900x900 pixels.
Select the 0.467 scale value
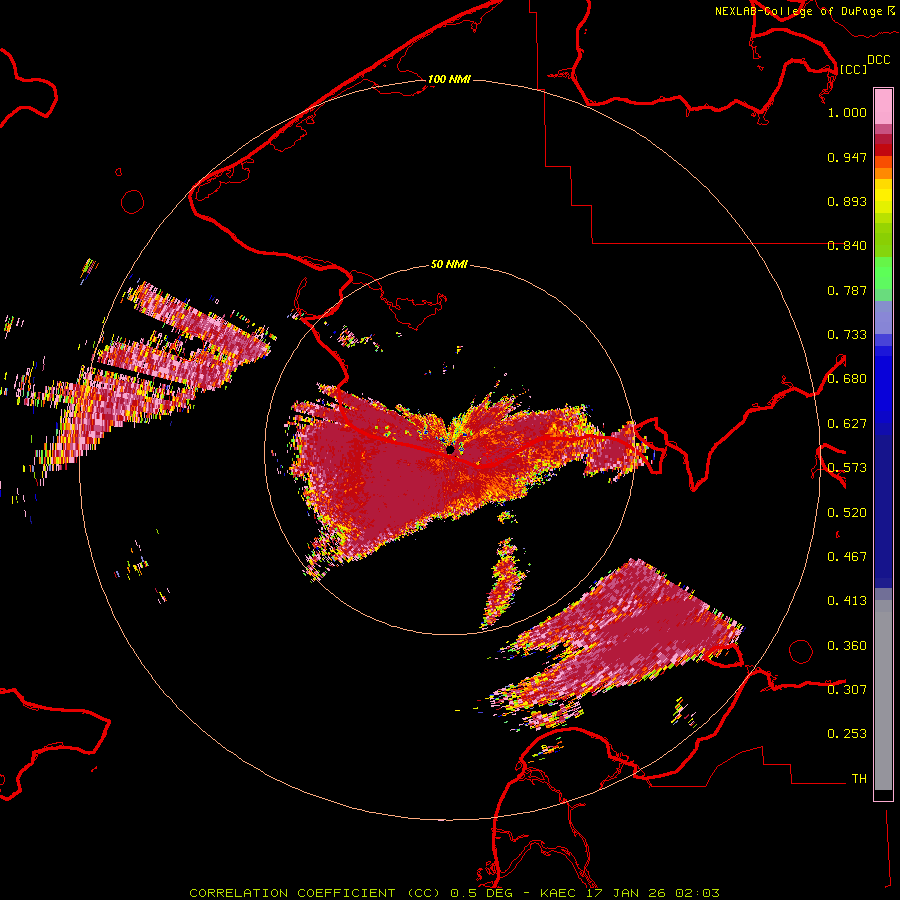pyautogui.click(x=847, y=557)
